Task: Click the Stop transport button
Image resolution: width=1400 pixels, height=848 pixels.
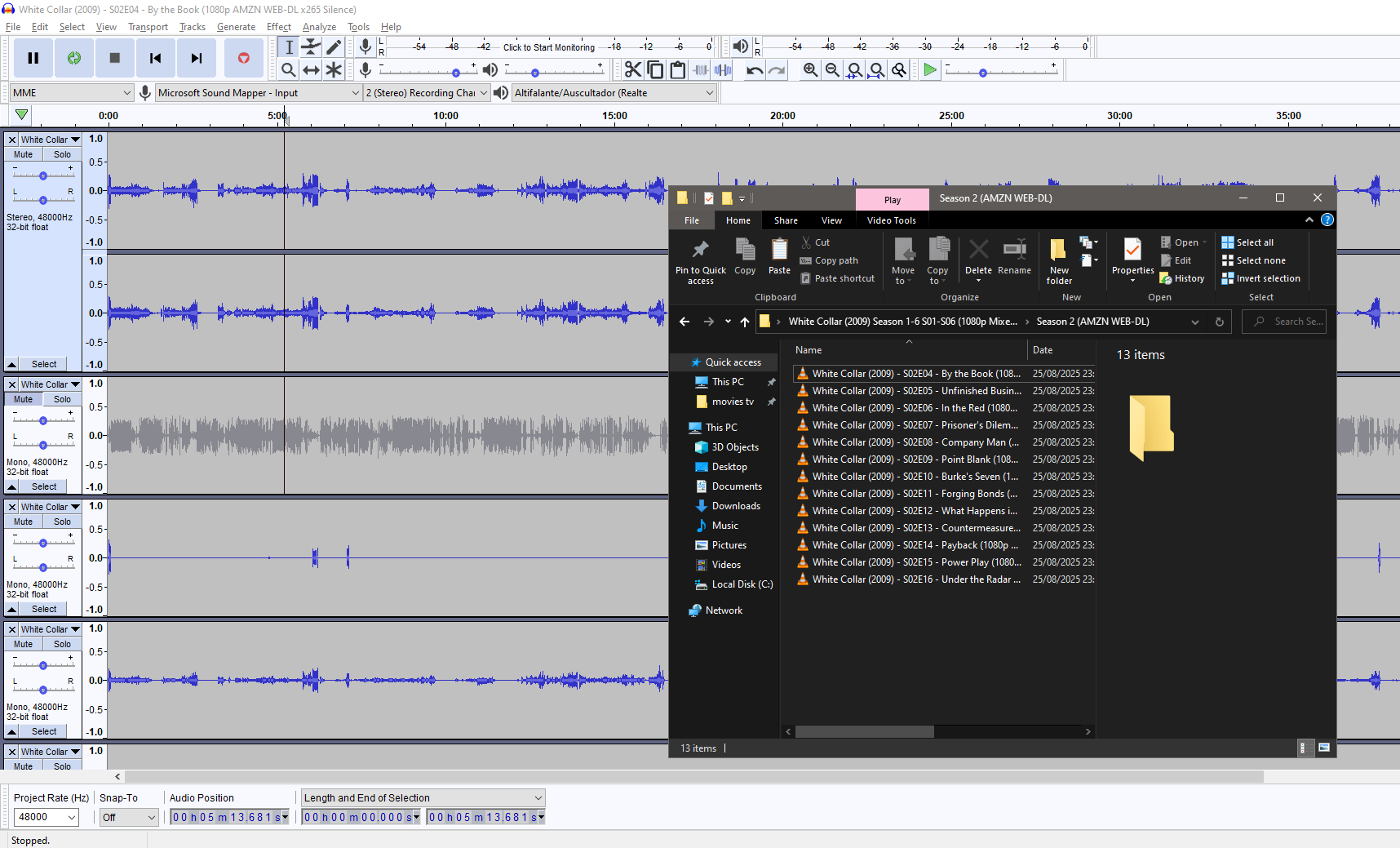Action: [x=115, y=58]
